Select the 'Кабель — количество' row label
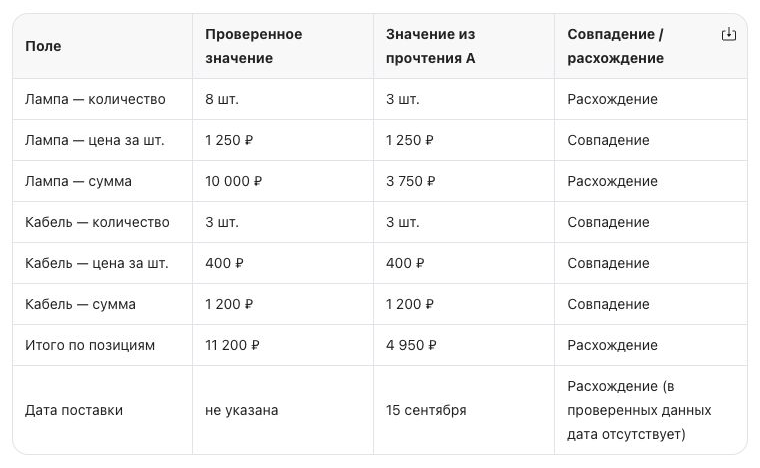The height and width of the screenshot is (468, 760). pyautogui.click(x=97, y=222)
